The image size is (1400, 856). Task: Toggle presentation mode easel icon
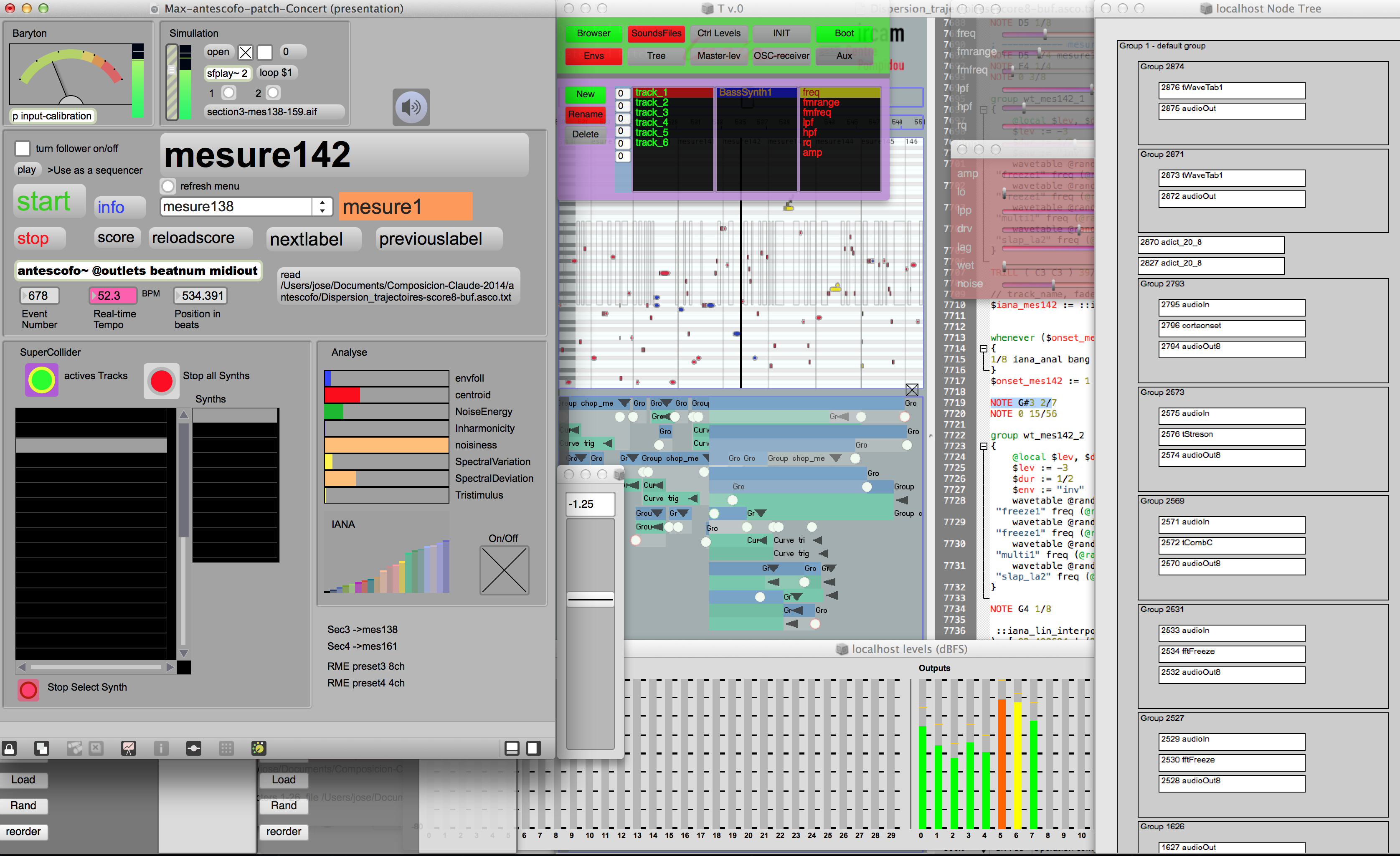129,748
